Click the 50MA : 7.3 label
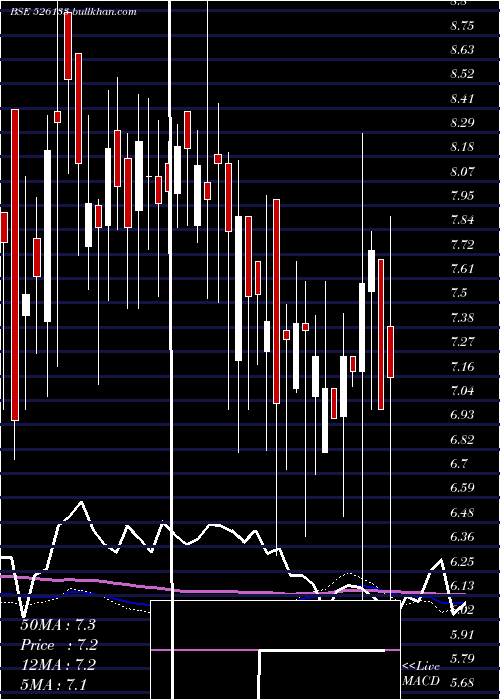Viewport: 500px width, 700px height. (58, 625)
